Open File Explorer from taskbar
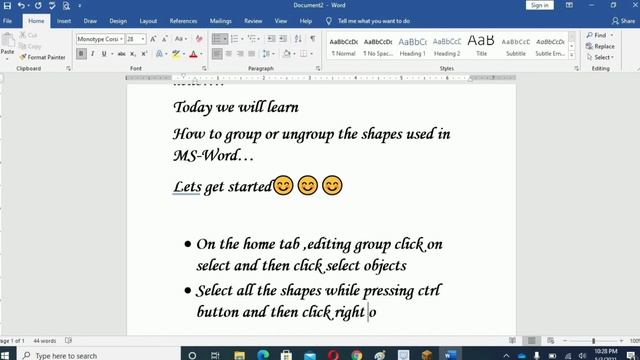The height and width of the screenshot is (360, 640). tap(240, 356)
